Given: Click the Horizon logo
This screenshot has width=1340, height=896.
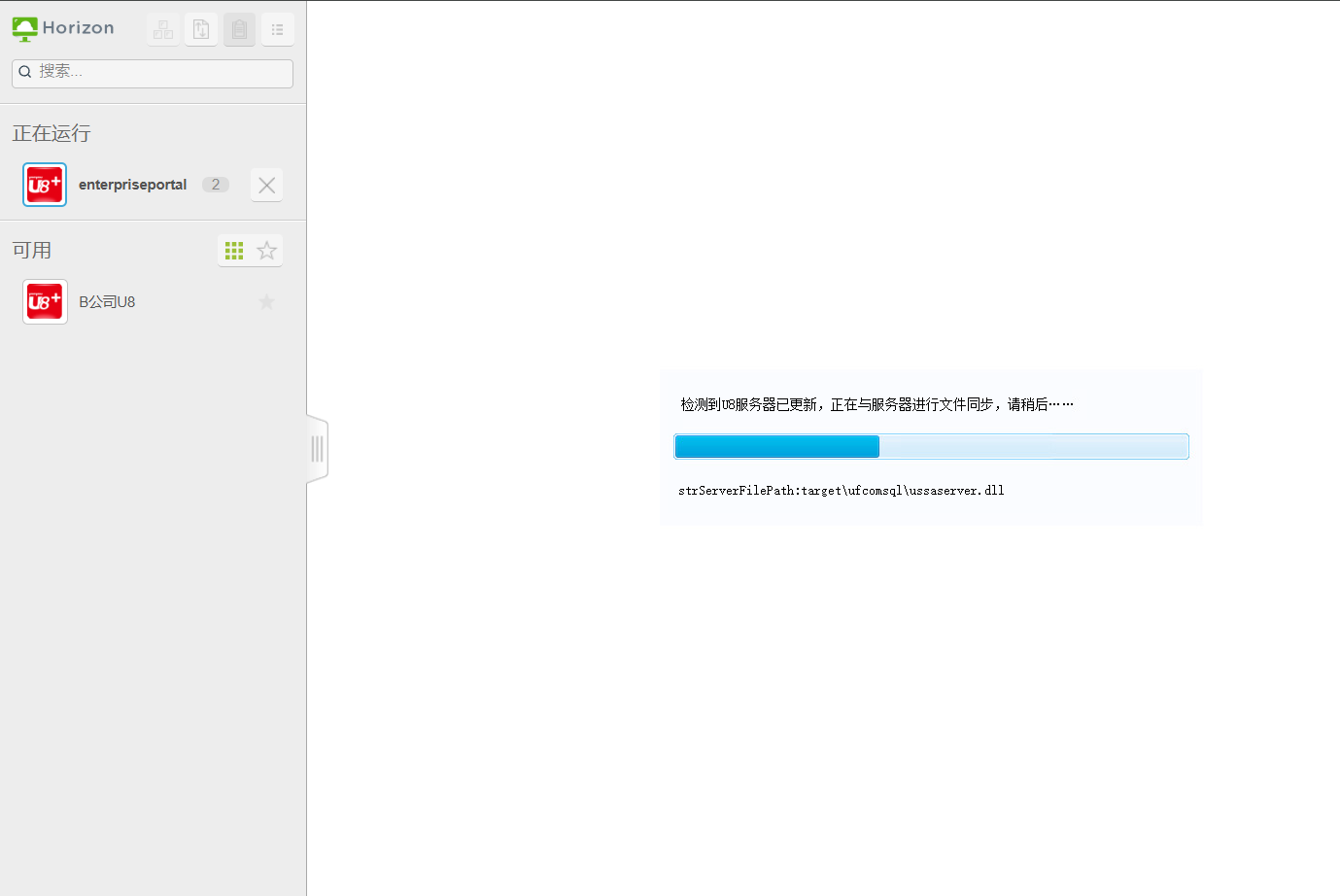Looking at the screenshot, I should coord(63,28).
